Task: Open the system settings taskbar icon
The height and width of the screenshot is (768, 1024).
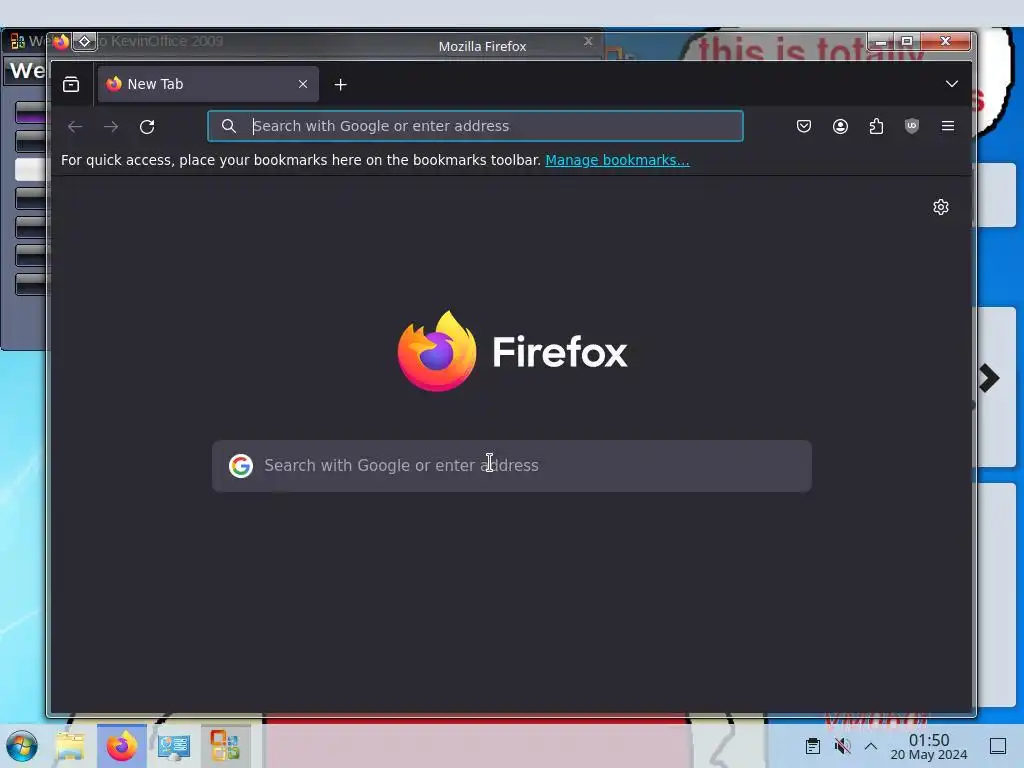Action: pyautogui.click(x=174, y=746)
